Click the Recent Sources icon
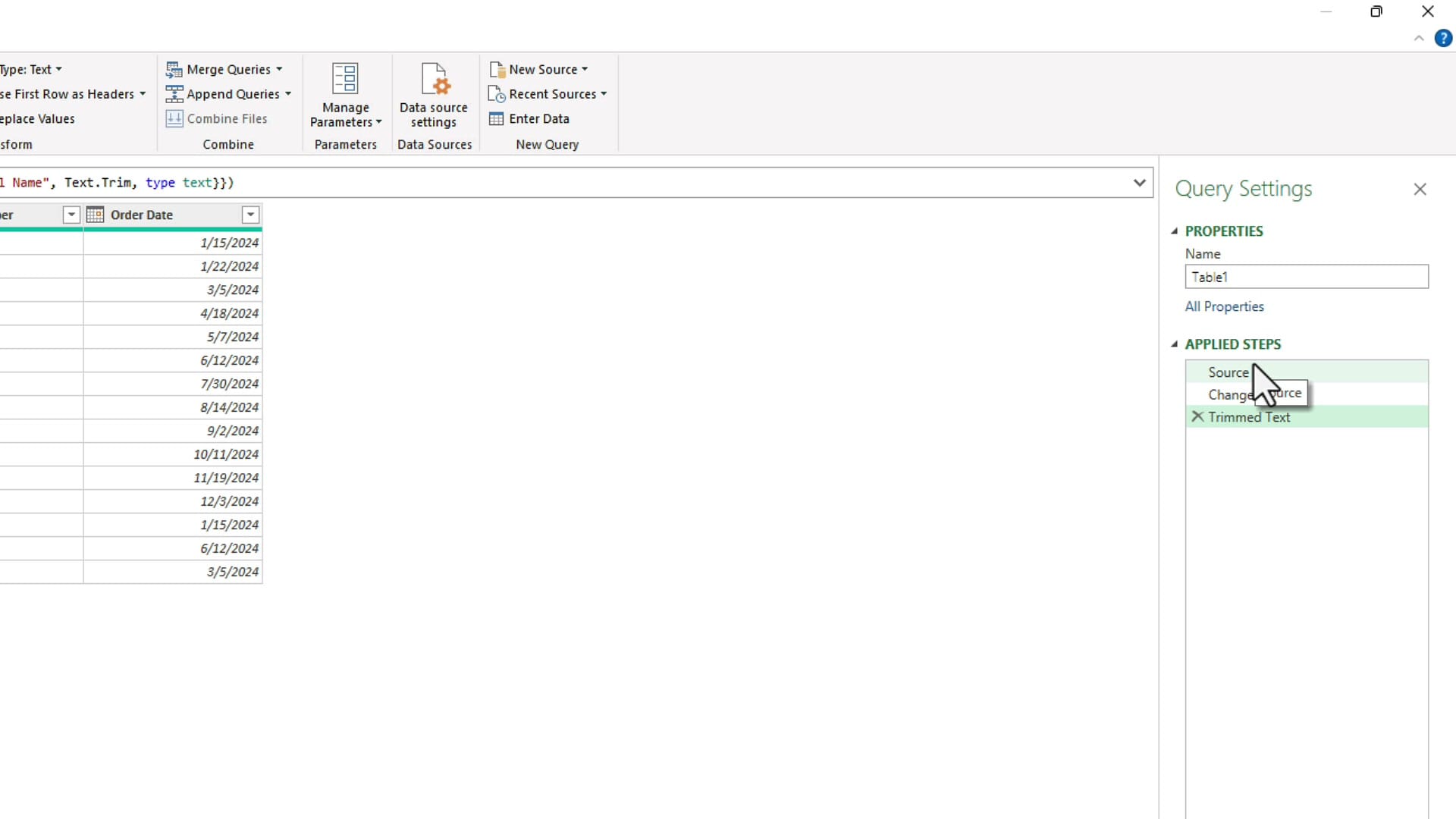Viewport: 1456px width, 819px height. click(497, 94)
